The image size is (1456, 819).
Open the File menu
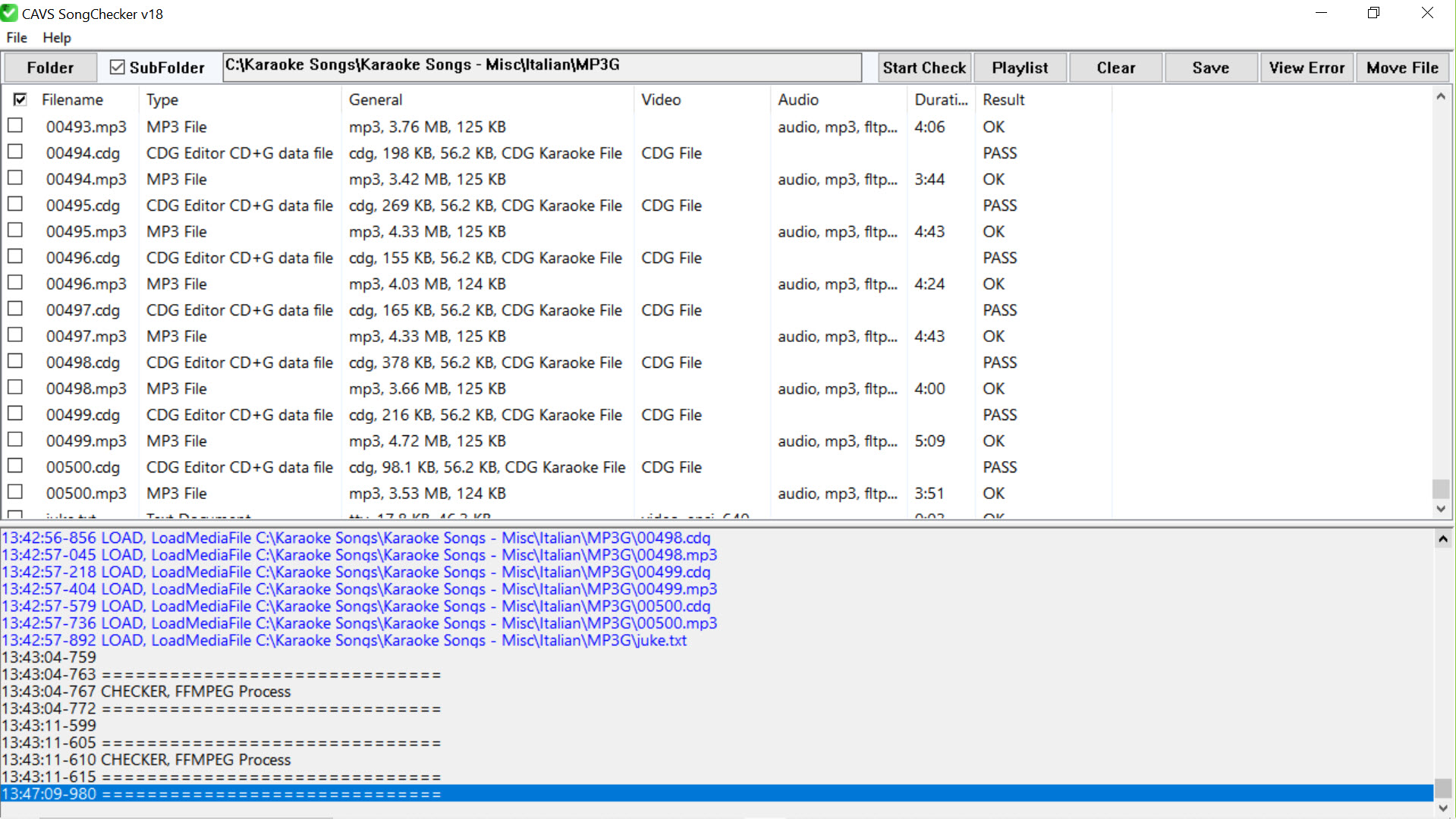[x=17, y=38]
